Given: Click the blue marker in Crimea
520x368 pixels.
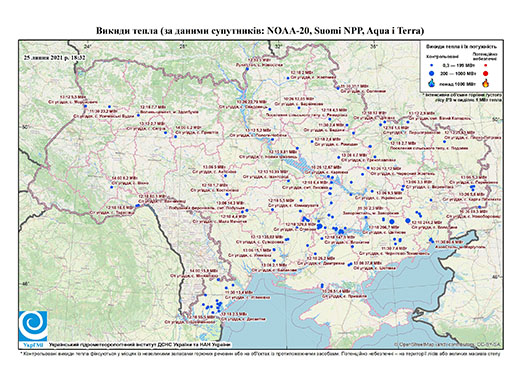Looking at the screenshot, I should click(x=322, y=285).
